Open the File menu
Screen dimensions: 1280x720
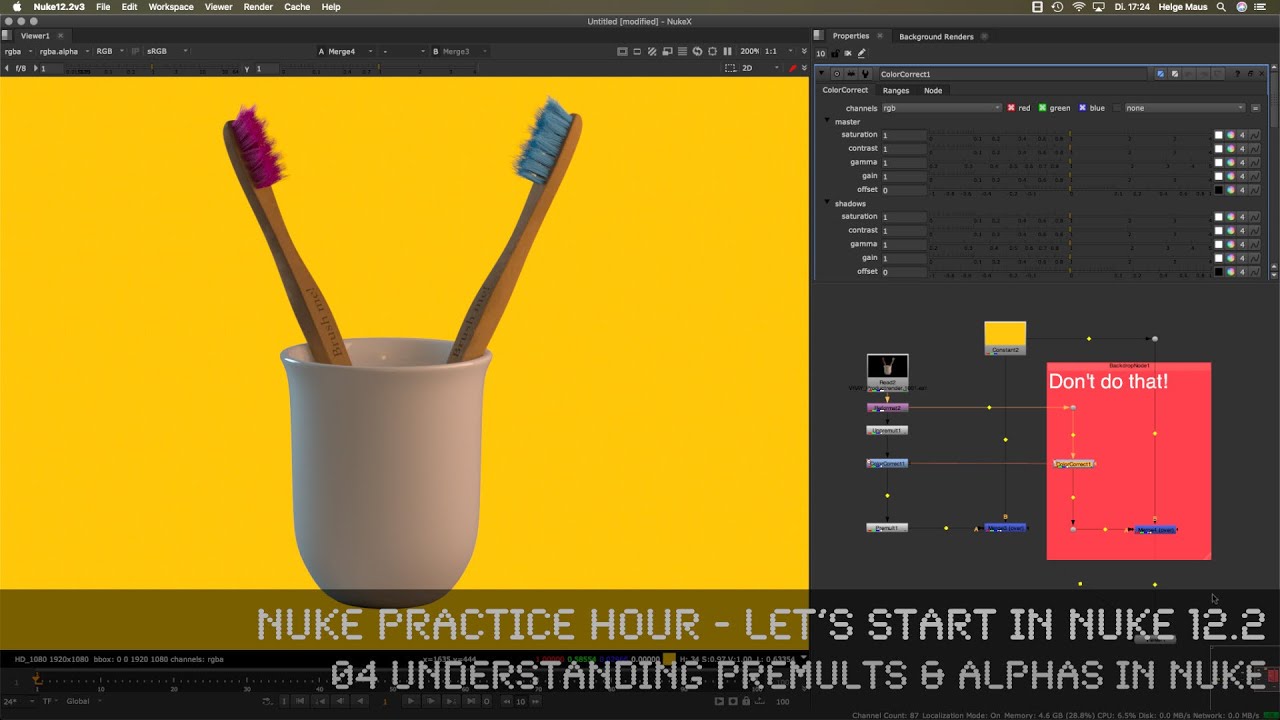[103, 7]
